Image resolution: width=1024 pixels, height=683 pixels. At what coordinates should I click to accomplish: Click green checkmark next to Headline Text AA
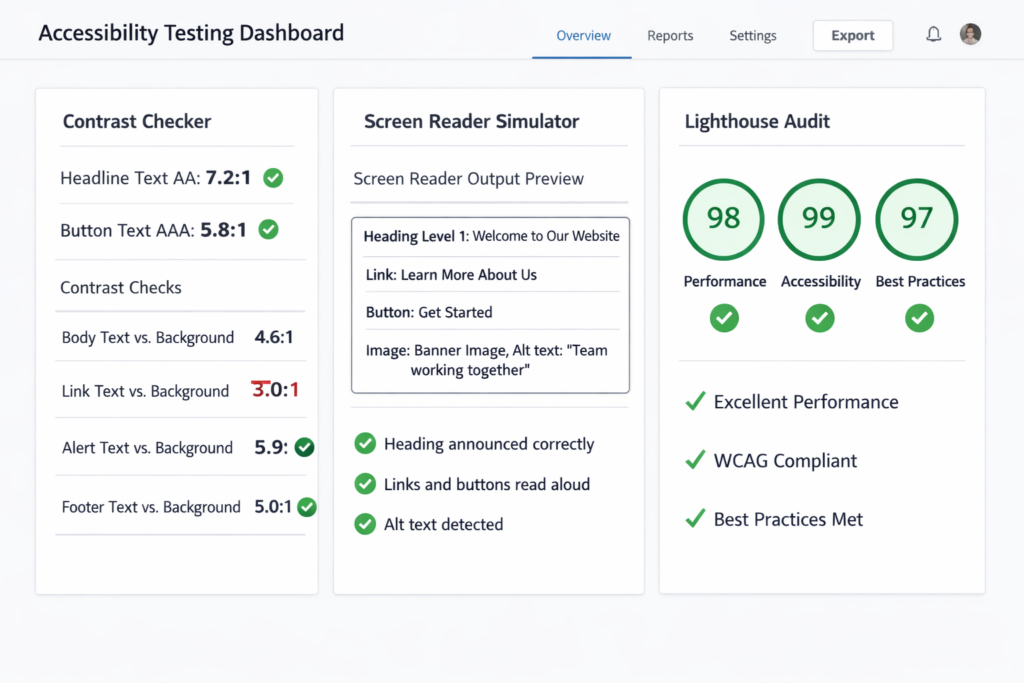point(273,178)
